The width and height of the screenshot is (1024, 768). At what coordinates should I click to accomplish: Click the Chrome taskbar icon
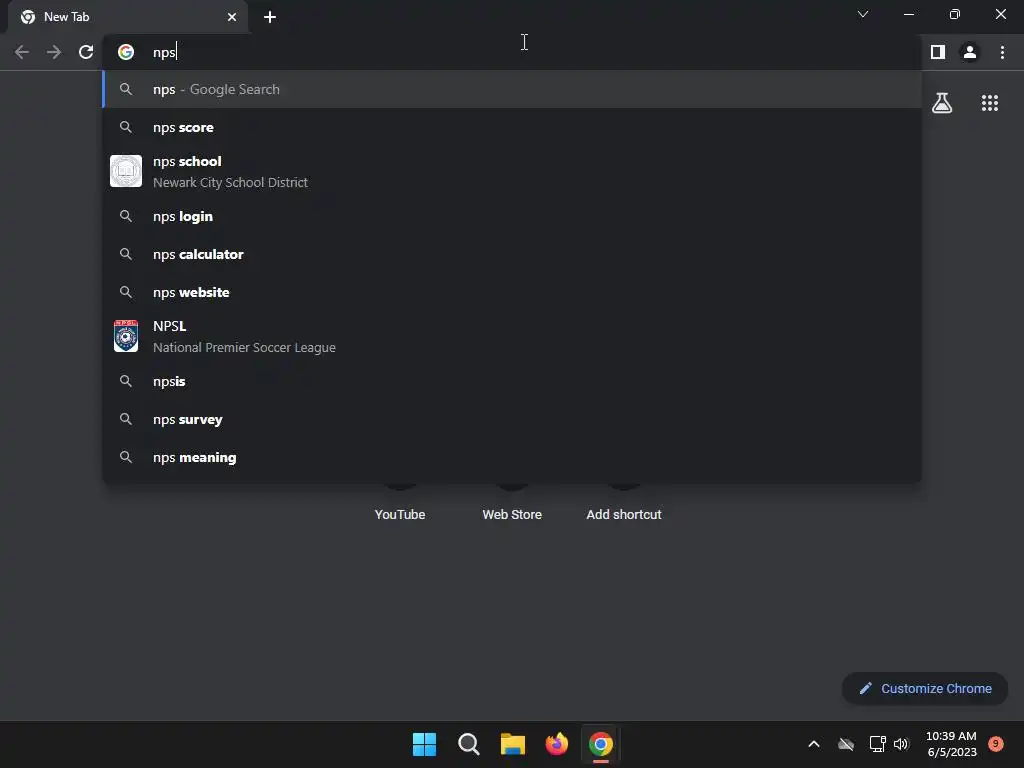click(x=601, y=744)
